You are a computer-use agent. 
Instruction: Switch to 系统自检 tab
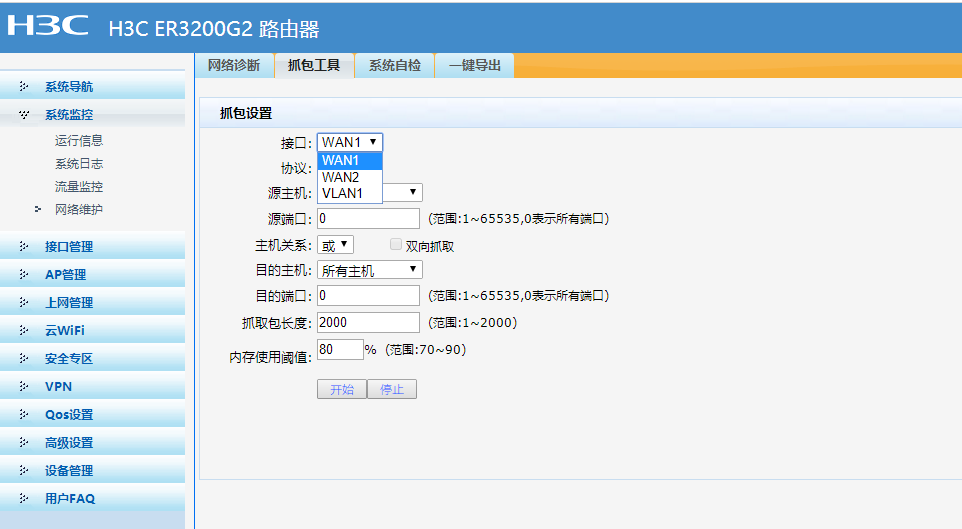point(394,65)
